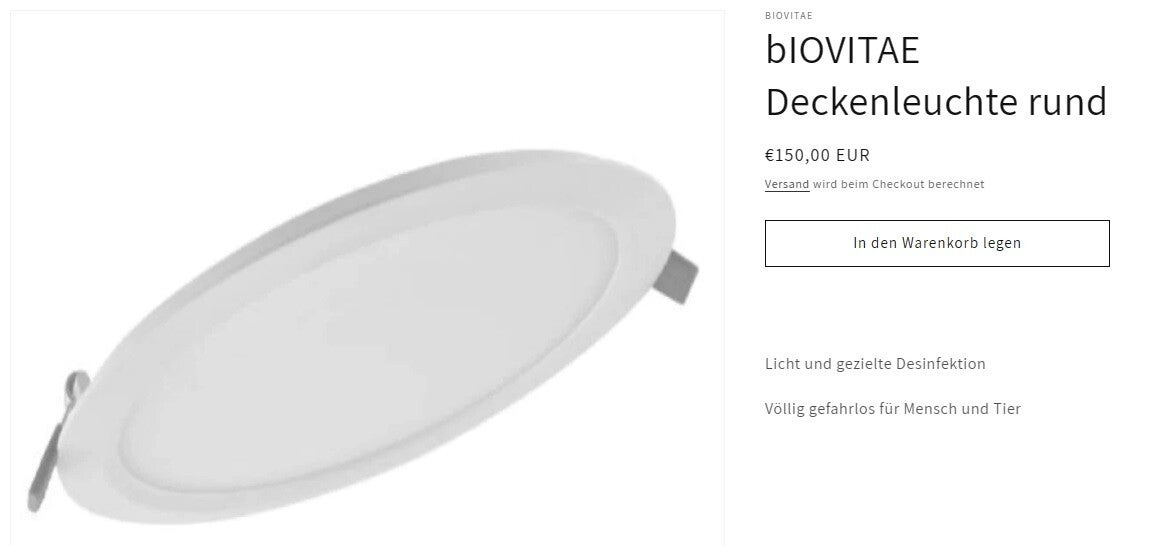Click the 'EUR' currency label
1155x546 pixels.
(x=853, y=155)
